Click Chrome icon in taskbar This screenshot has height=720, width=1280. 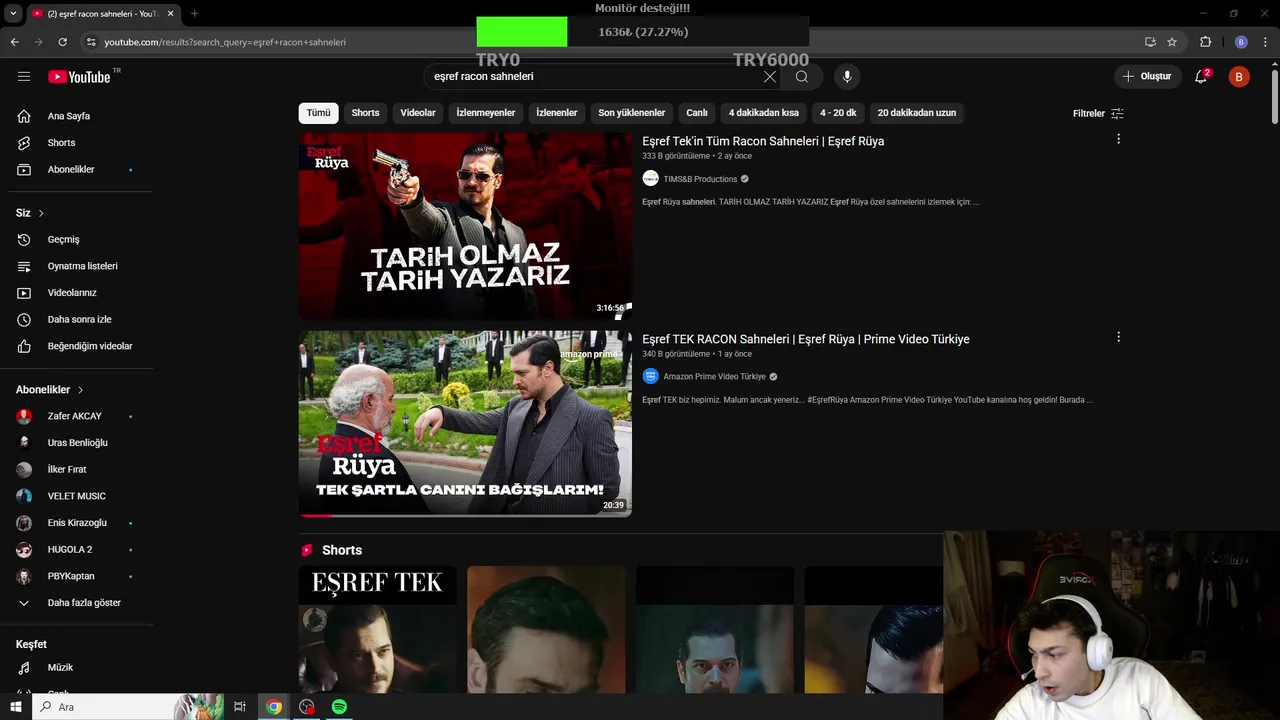pos(273,707)
